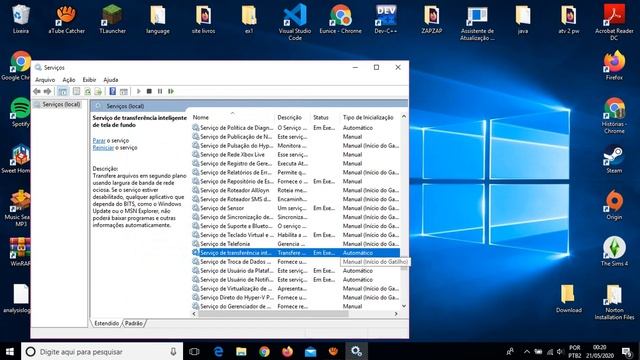This screenshot has width=640, height=360.
Task: Click the taskbar search box
Action: pyautogui.click(x=102, y=351)
